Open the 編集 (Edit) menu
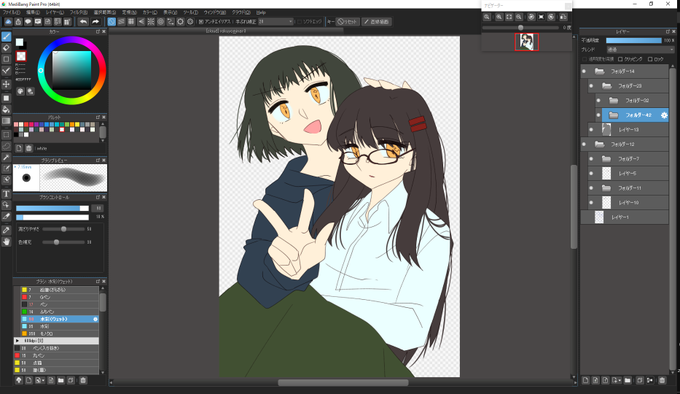Viewport: 680px width, 394px height. [x=33, y=12]
